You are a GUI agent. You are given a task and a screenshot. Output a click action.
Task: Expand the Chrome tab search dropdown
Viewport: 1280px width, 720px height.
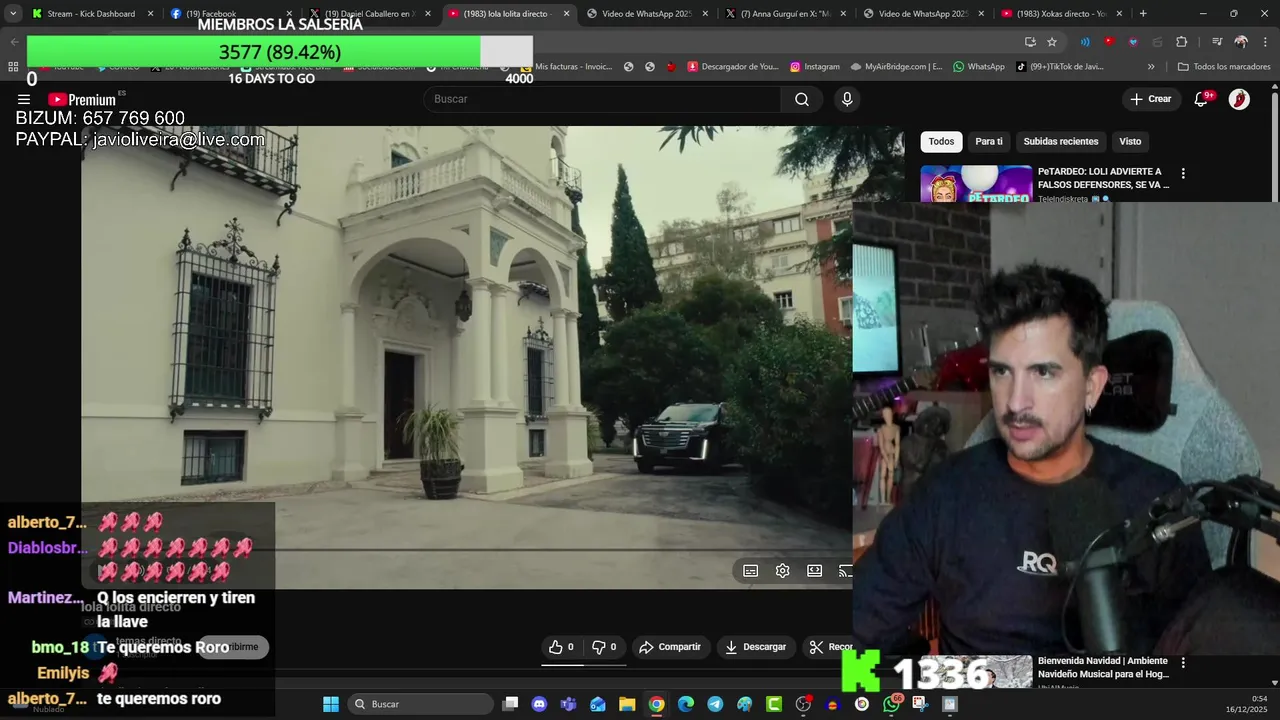coord(12,14)
